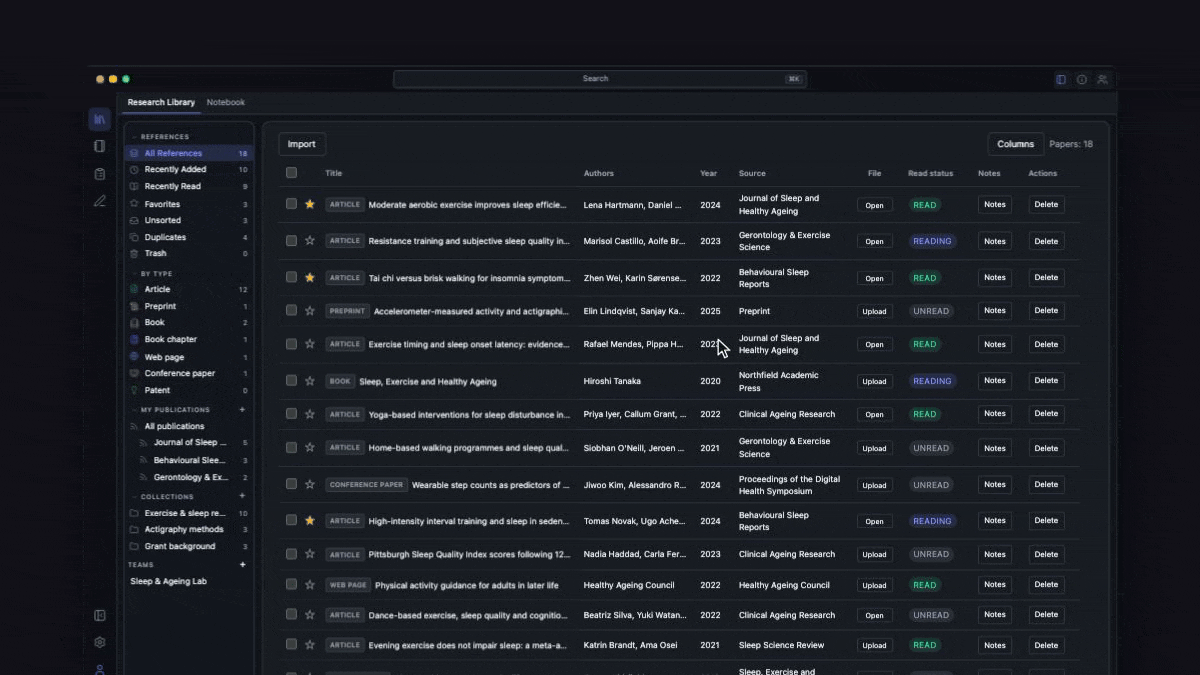This screenshot has width=1200, height=675.
Task: Check the Yoga-based interventions row checkbox
Action: (291, 414)
